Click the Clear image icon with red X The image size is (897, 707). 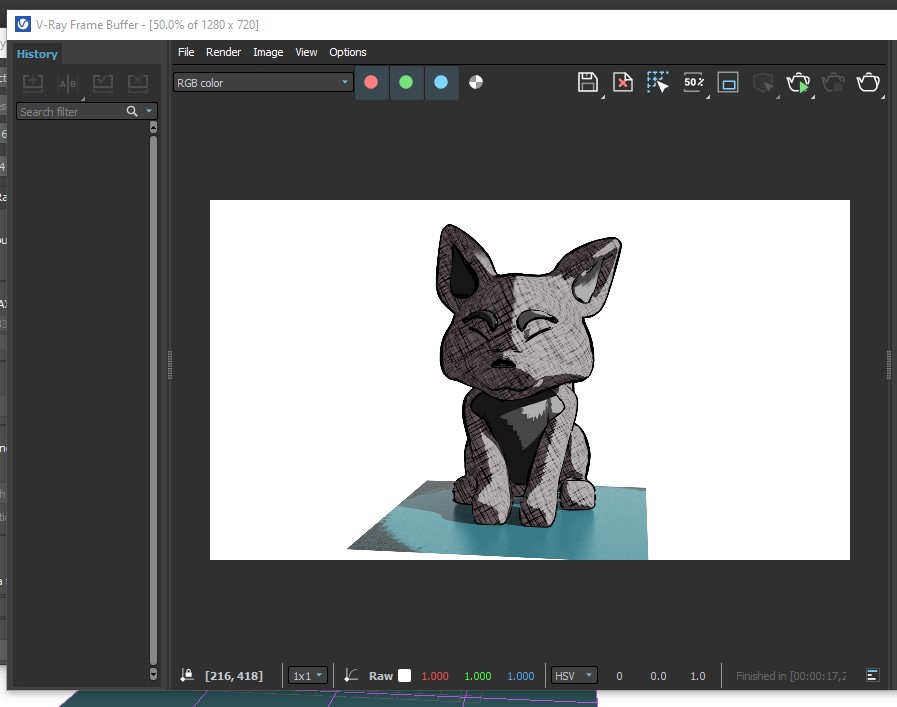point(623,83)
